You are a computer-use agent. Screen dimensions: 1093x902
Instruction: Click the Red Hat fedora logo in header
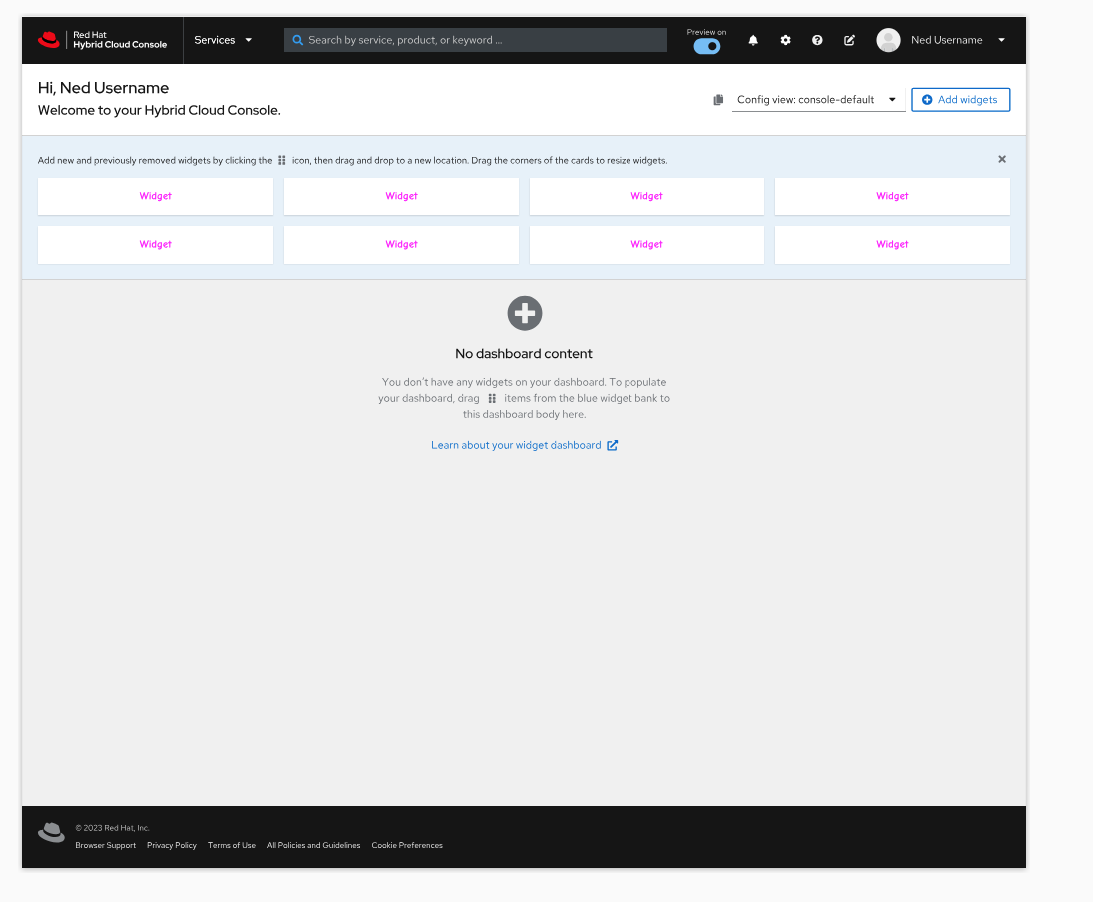tap(49, 40)
